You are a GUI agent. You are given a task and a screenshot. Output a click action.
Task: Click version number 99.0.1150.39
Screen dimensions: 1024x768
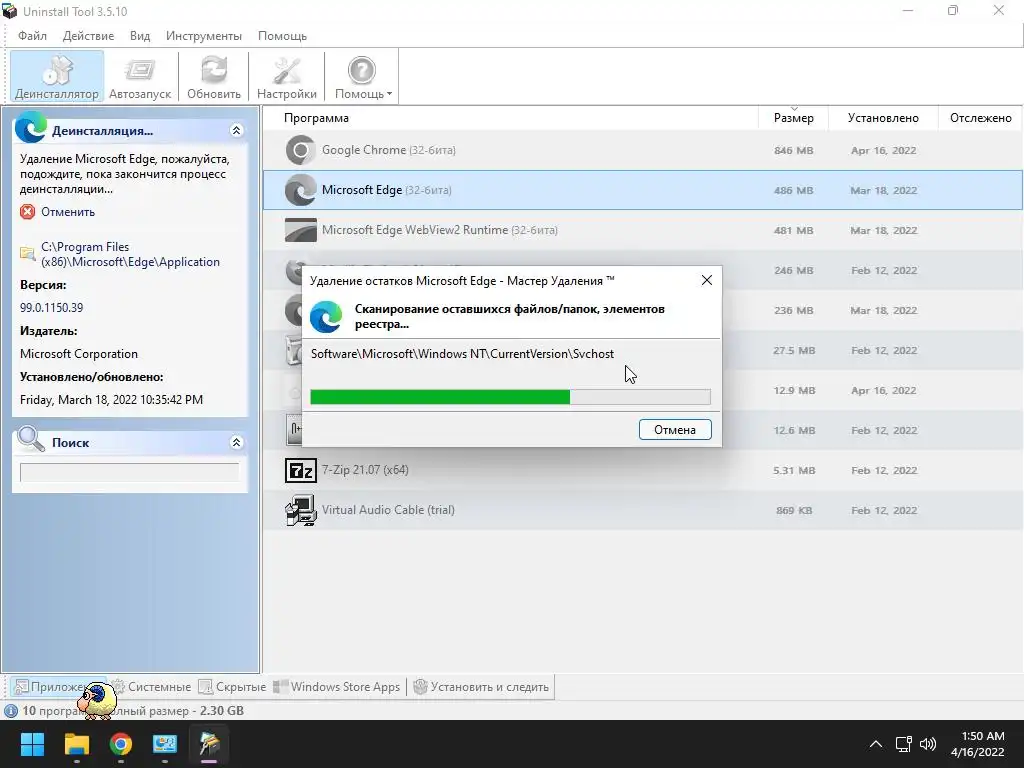(52, 308)
